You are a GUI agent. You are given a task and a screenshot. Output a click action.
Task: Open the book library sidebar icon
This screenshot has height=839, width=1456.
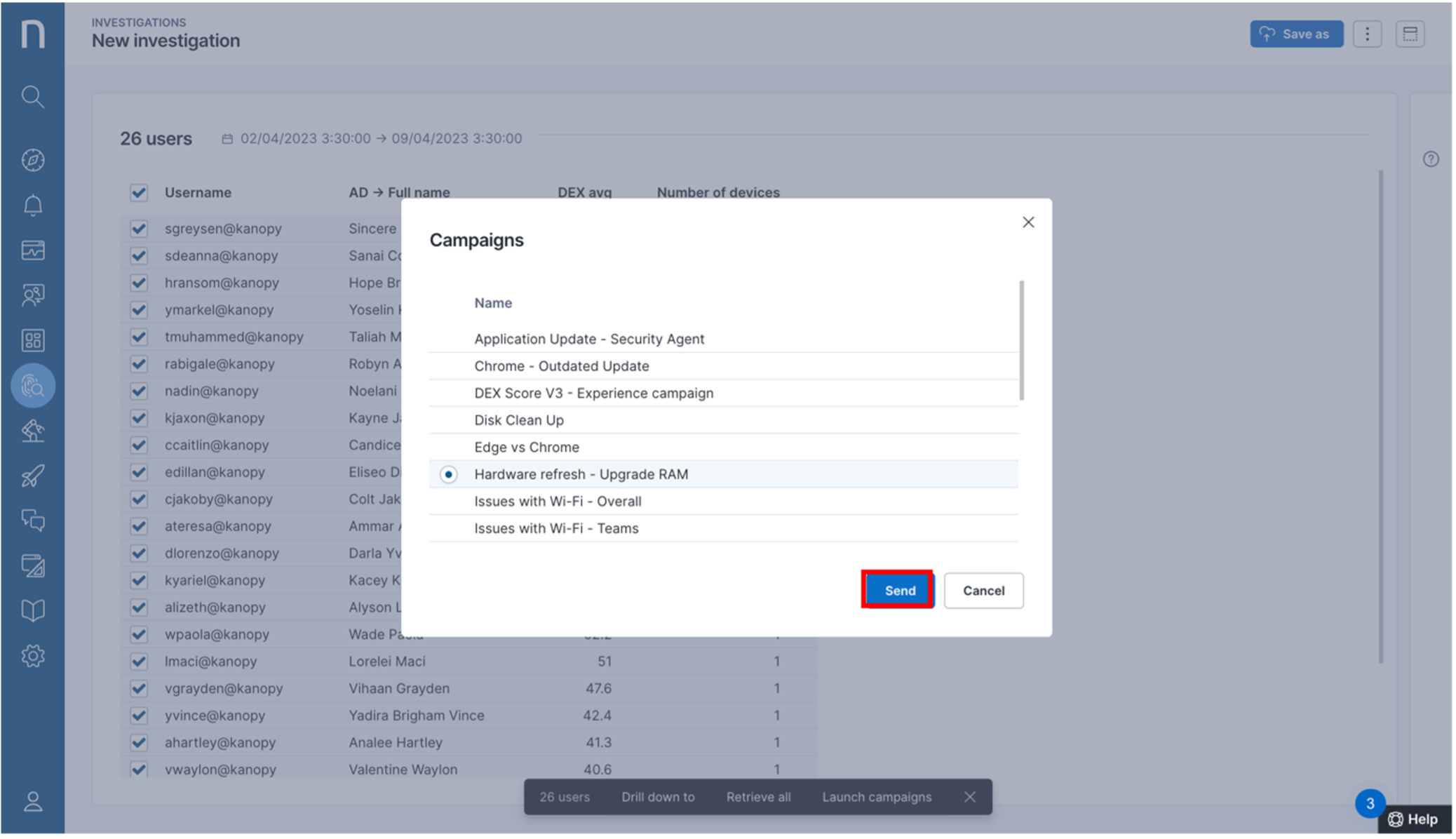point(32,610)
